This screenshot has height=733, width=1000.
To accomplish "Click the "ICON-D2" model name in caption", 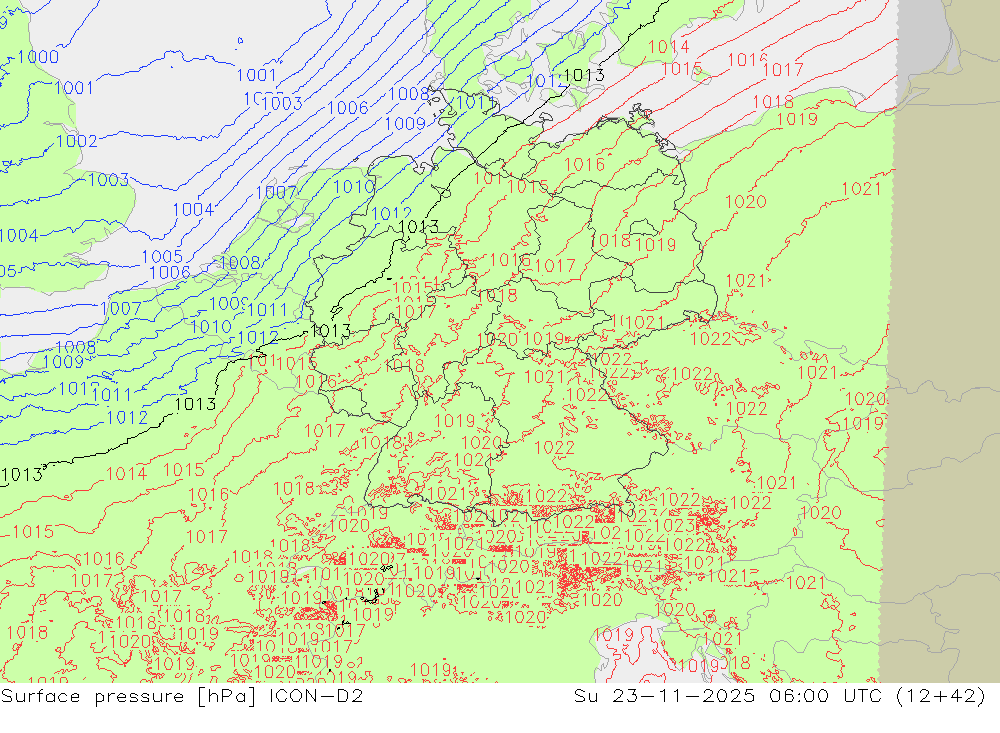I will pyautogui.click(x=316, y=695).
